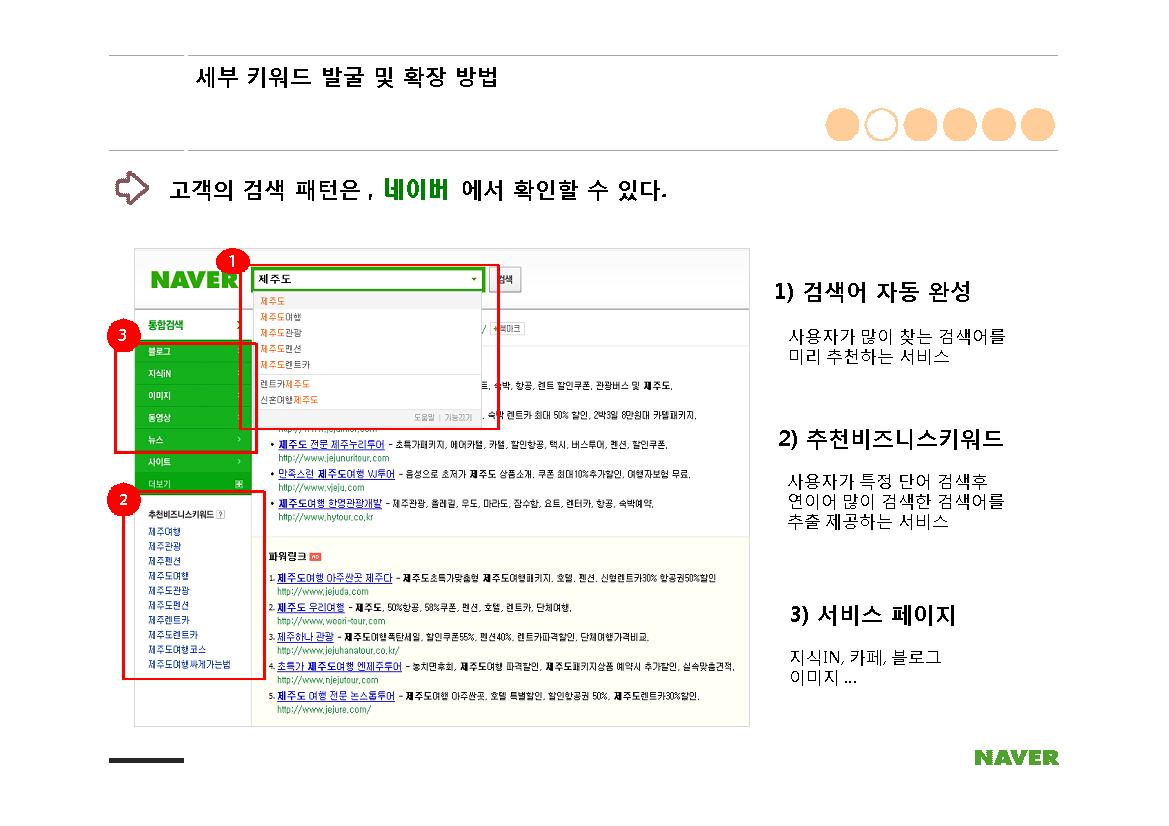Open power link 제주도여행 아주싼곳 제주다

coord(334,578)
